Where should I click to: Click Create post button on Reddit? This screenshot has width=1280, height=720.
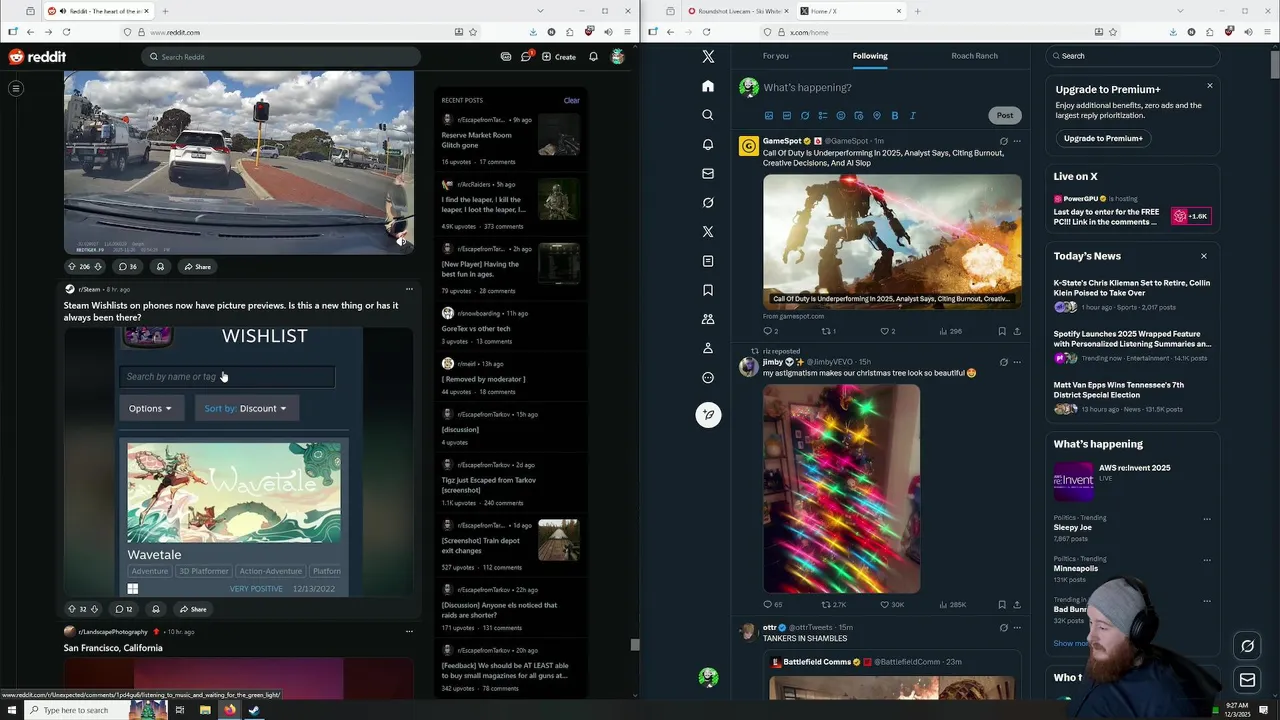click(559, 57)
